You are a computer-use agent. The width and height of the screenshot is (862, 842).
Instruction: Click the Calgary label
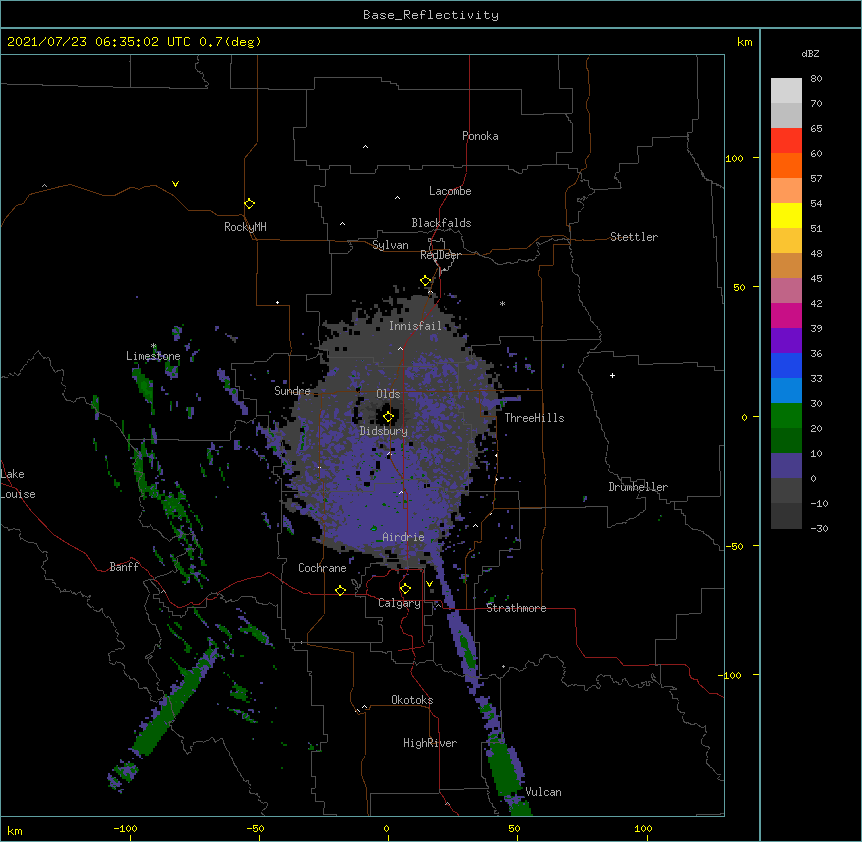coord(399,603)
